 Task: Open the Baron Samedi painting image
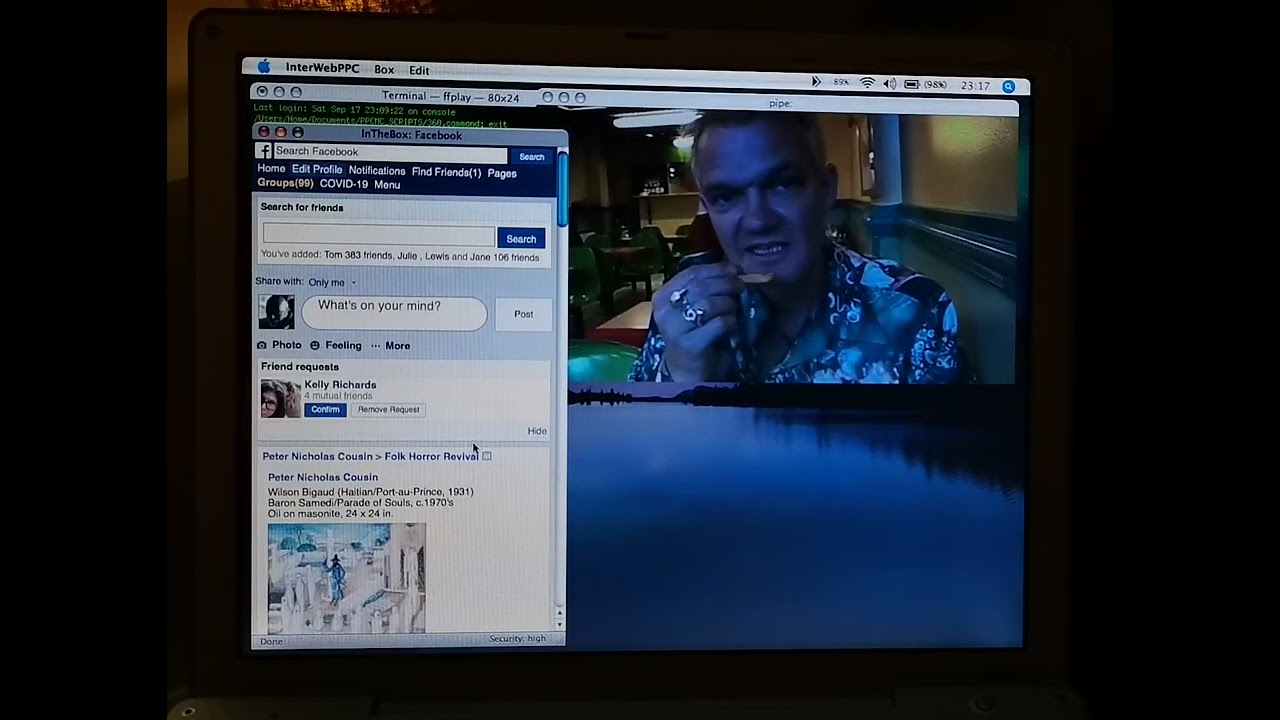tap(346, 578)
